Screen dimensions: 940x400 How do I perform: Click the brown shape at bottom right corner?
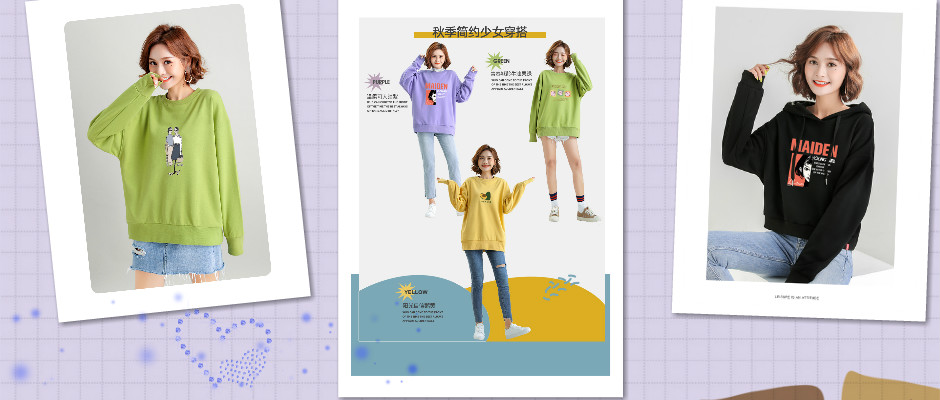[x=880, y=386]
